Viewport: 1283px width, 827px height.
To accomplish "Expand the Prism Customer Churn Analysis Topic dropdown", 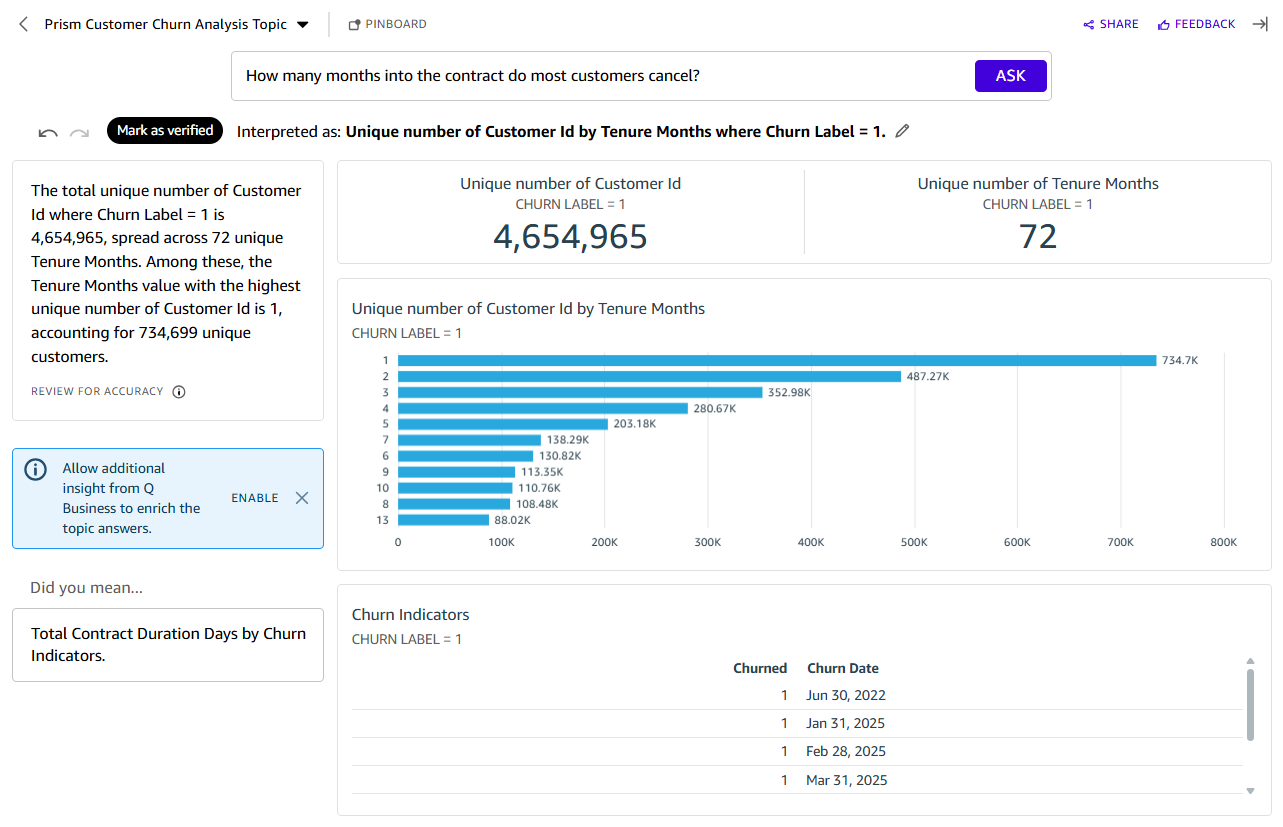I will tap(302, 24).
